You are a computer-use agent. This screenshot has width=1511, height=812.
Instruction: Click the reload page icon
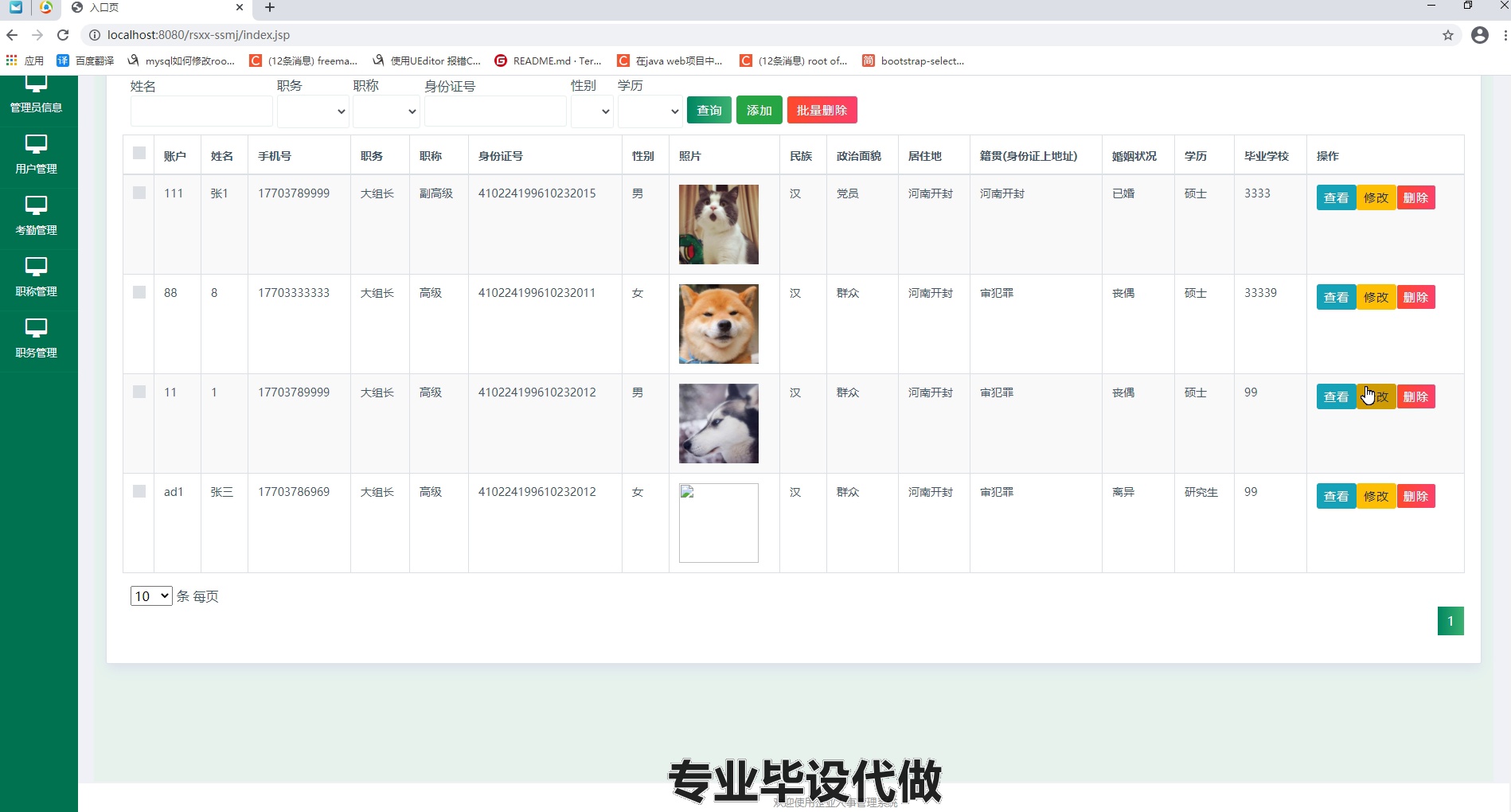click(x=63, y=35)
